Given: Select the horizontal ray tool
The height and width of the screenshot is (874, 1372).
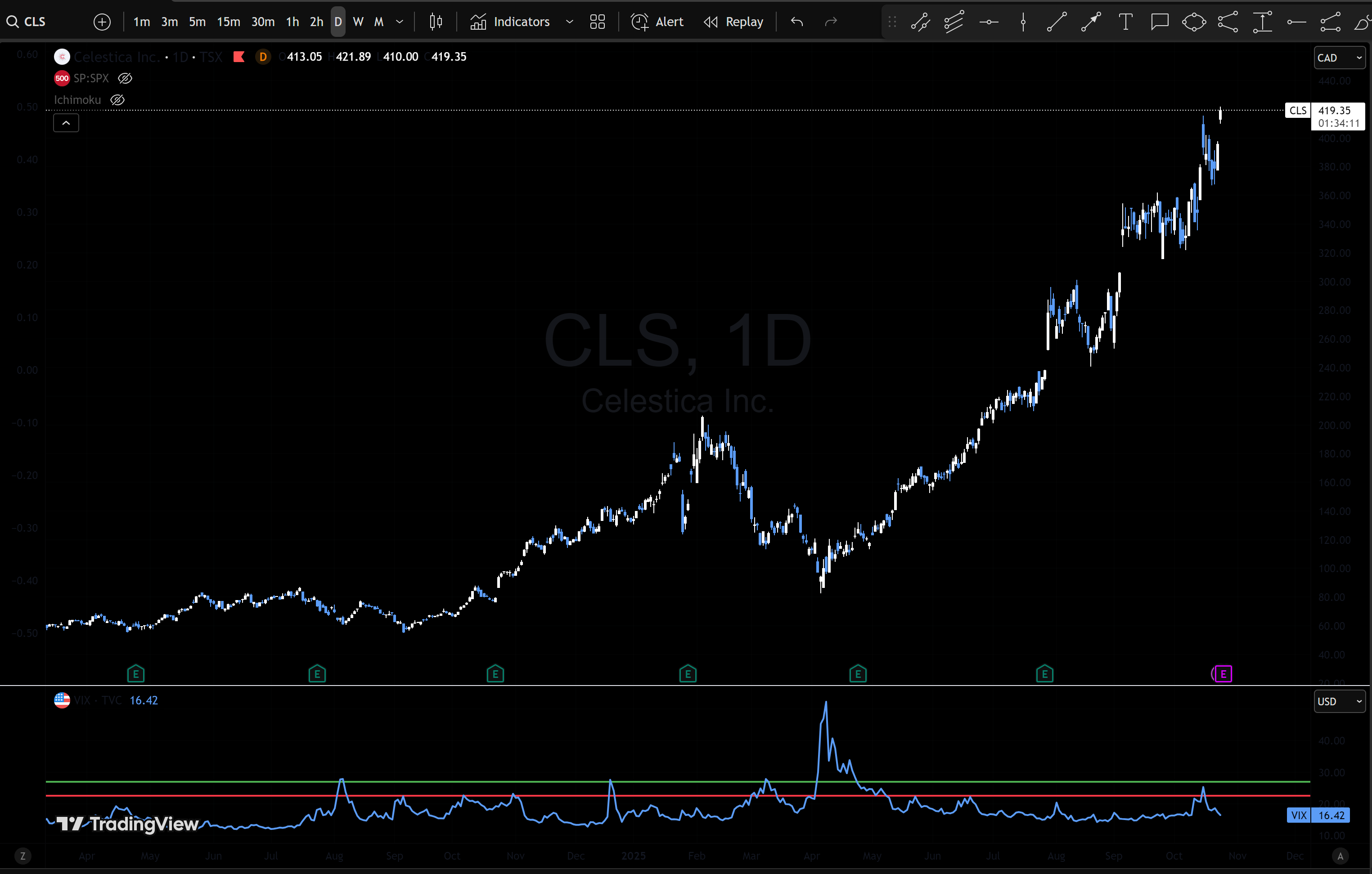Looking at the screenshot, I should point(1296,22).
